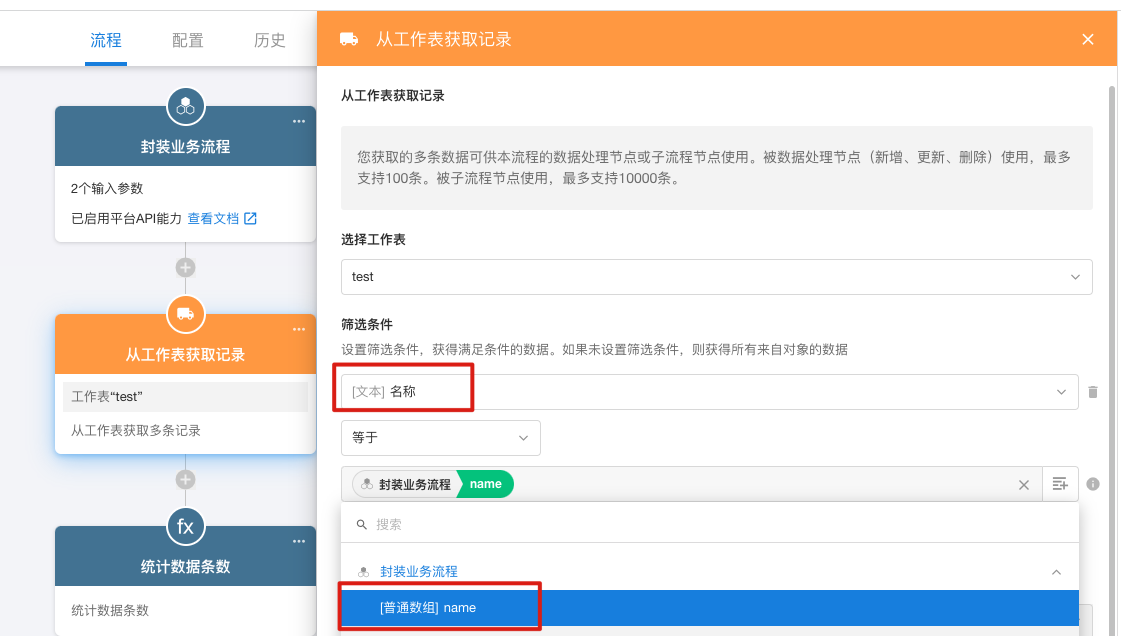Collapse the 封装业务流程 group in list
Image resolution: width=1121 pixels, height=636 pixels.
[1056, 572]
